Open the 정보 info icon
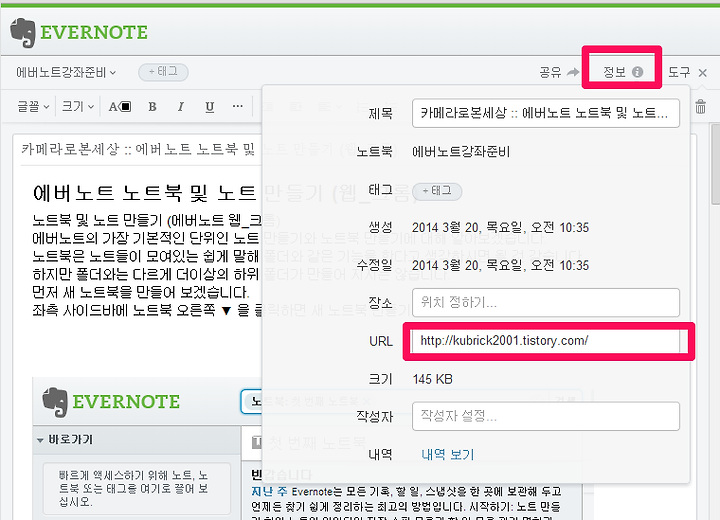 pyautogui.click(x=637, y=72)
